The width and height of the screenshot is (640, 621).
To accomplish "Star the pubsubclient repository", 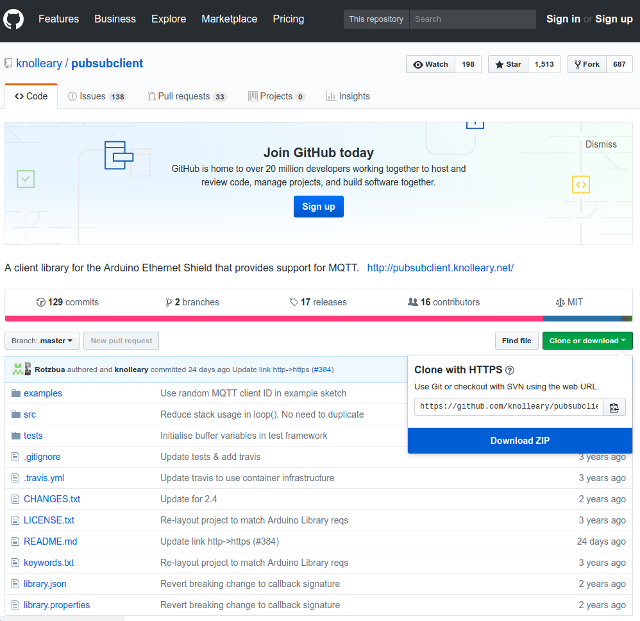I will (x=508, y=64).
